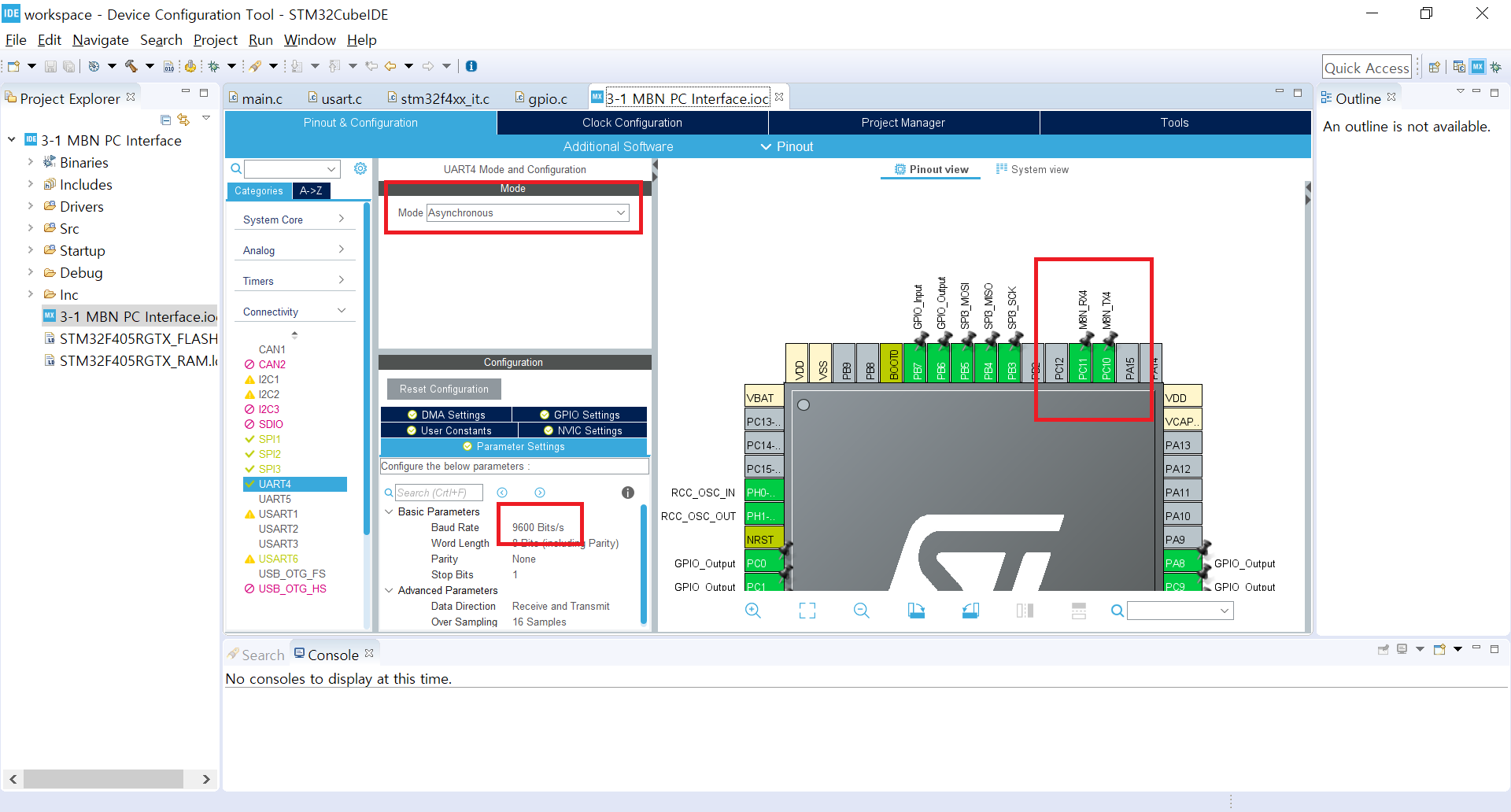
Task: Fit the chip pinout to the window
Action: 807,611
